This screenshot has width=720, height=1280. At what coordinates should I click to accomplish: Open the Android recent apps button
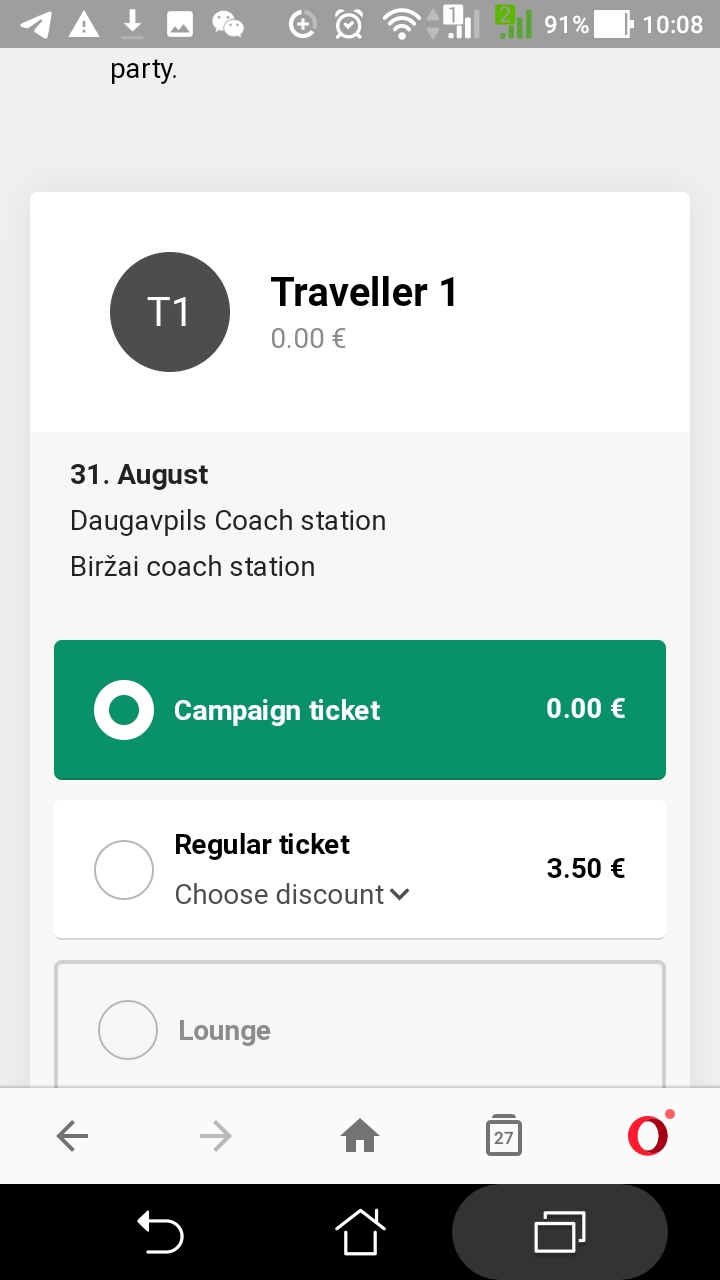560,1231
